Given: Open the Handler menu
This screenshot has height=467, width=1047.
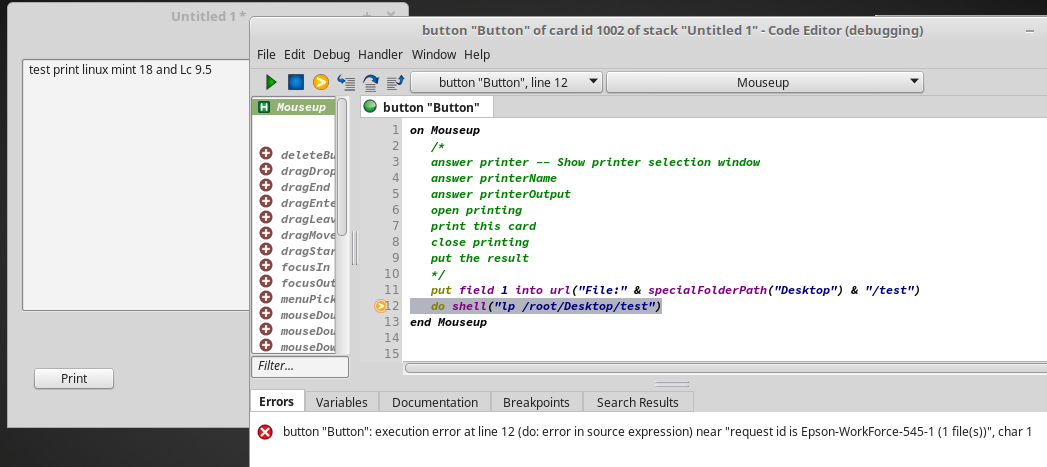Looking at the screenshot, I should coord(380,54).
